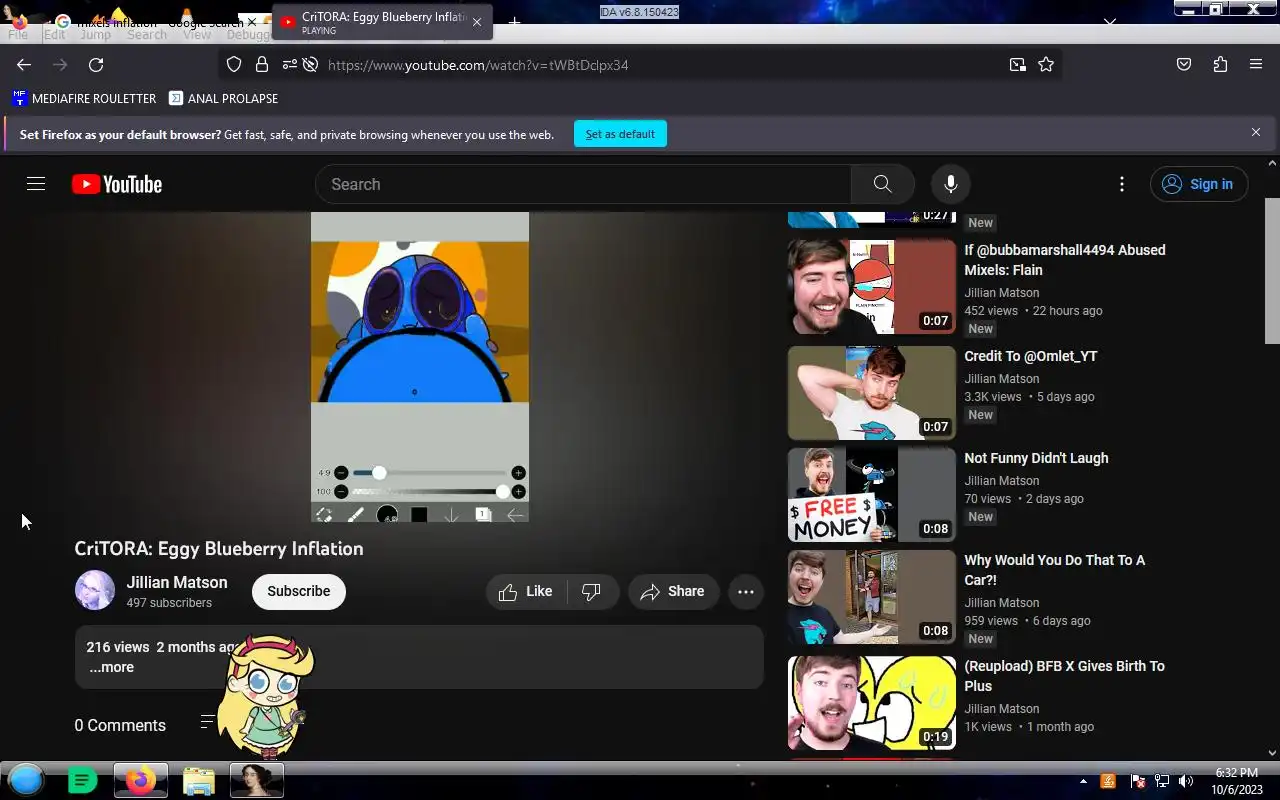Subscribe to Jillian Matson
The height and width of the screenshot is (800, 1280).
(x=298, y=591)
